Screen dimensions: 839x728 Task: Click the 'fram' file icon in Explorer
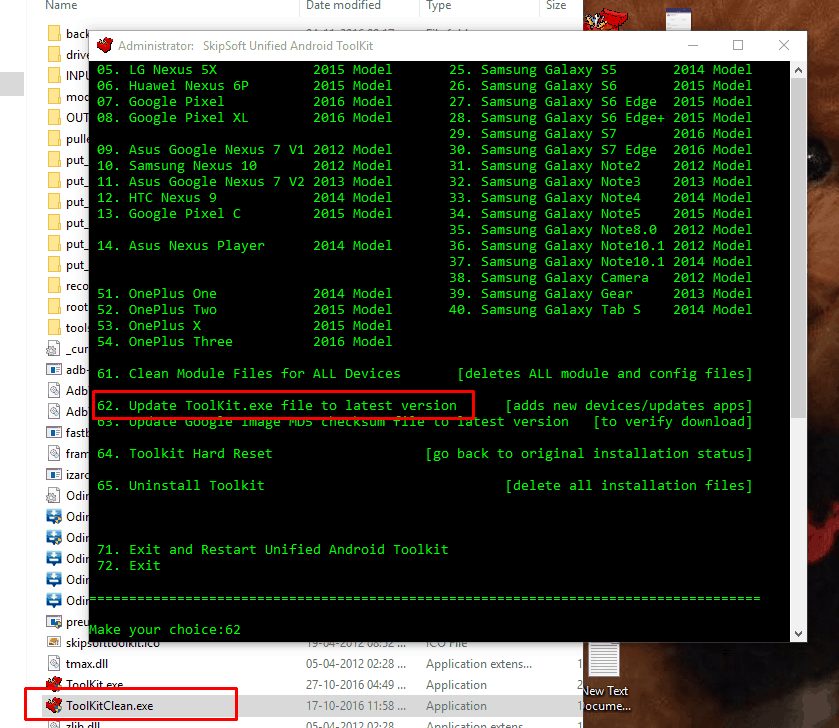54,453
